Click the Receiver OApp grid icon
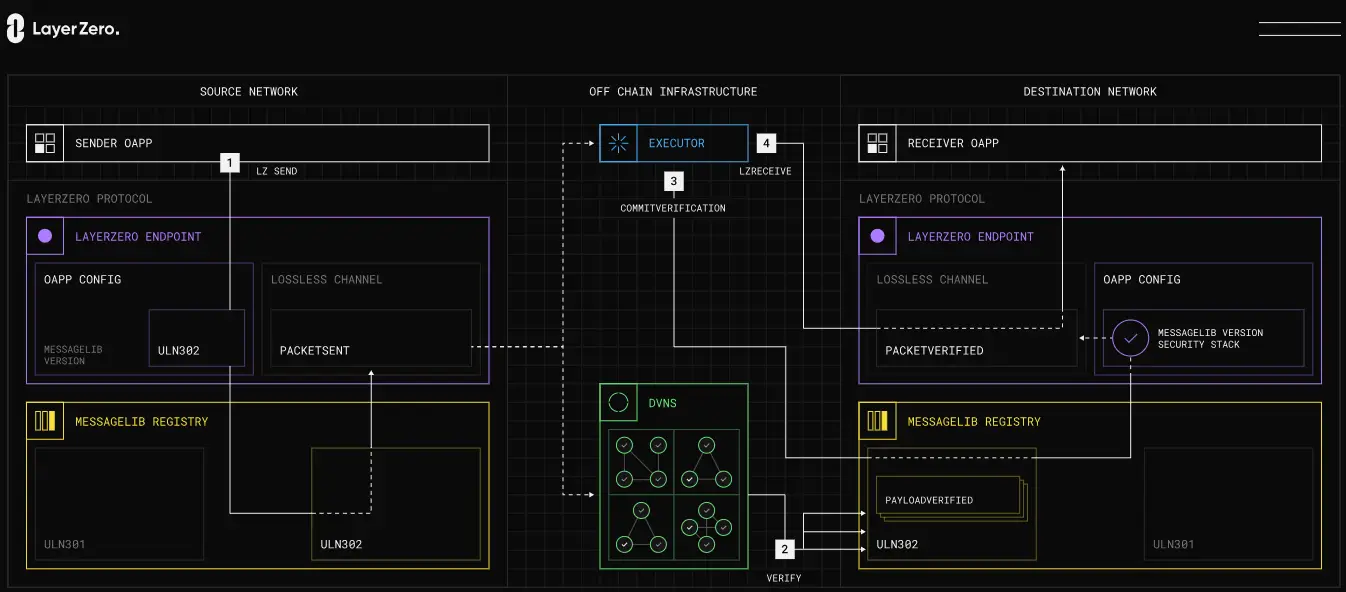Viewport: 1346px width, 592px height. click(877, 143)
